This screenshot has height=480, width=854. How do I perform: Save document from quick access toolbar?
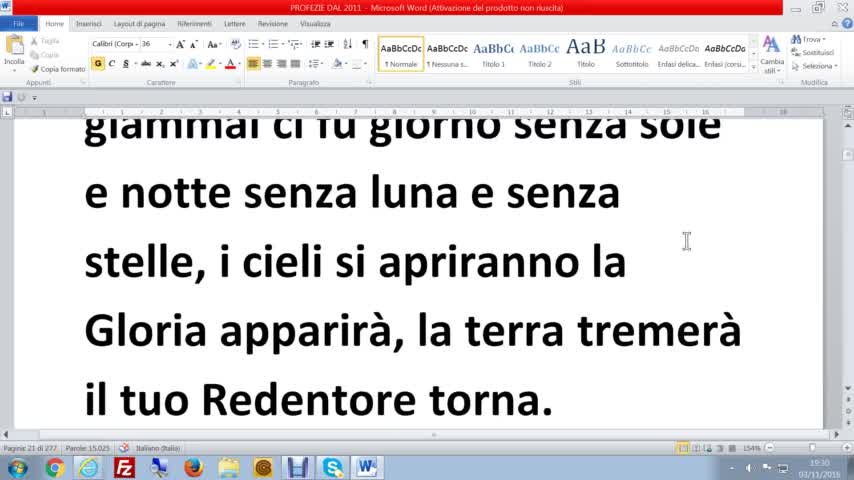(7, 98)
